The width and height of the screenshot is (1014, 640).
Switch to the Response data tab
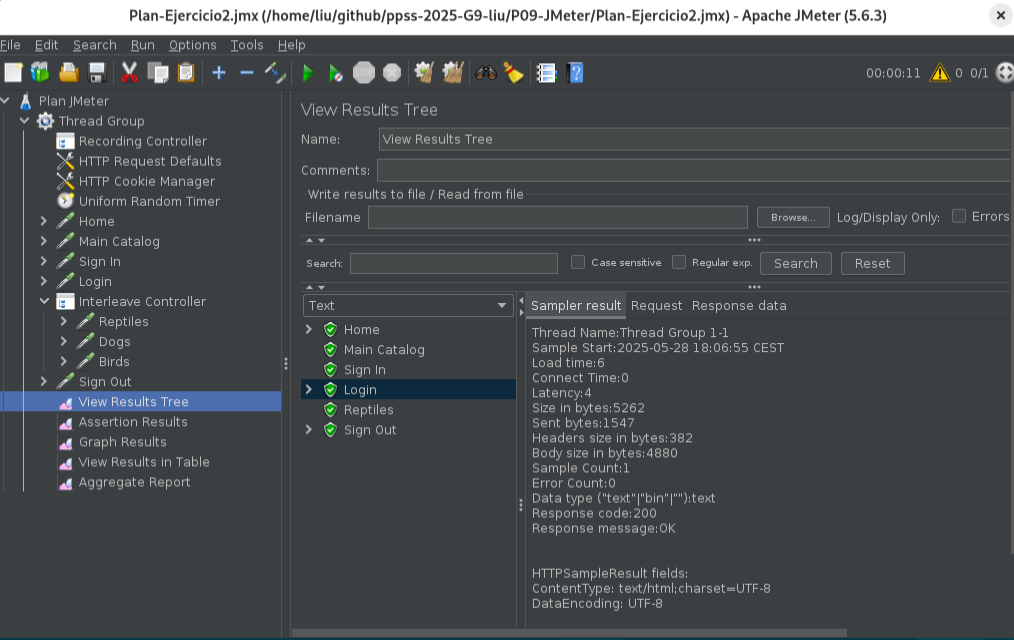(x=739, y=306)
